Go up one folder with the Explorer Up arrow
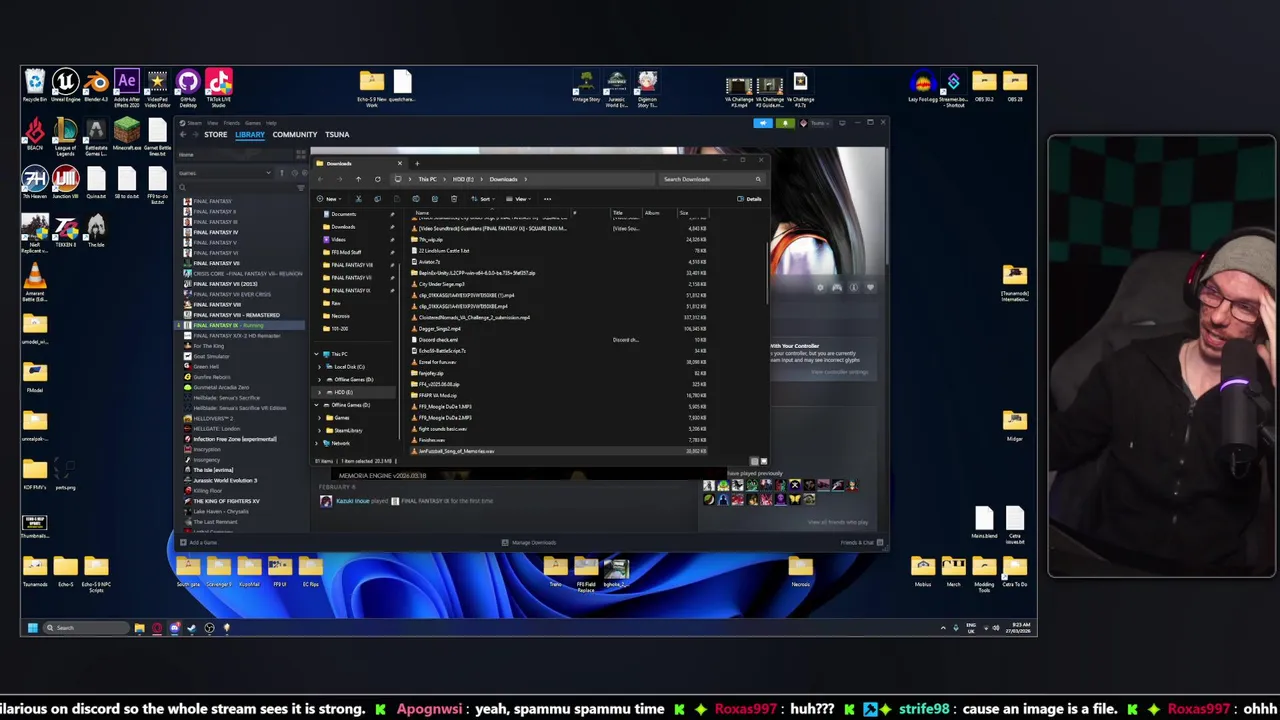Viewport: 1280px width, 720px height. [358, 179]
